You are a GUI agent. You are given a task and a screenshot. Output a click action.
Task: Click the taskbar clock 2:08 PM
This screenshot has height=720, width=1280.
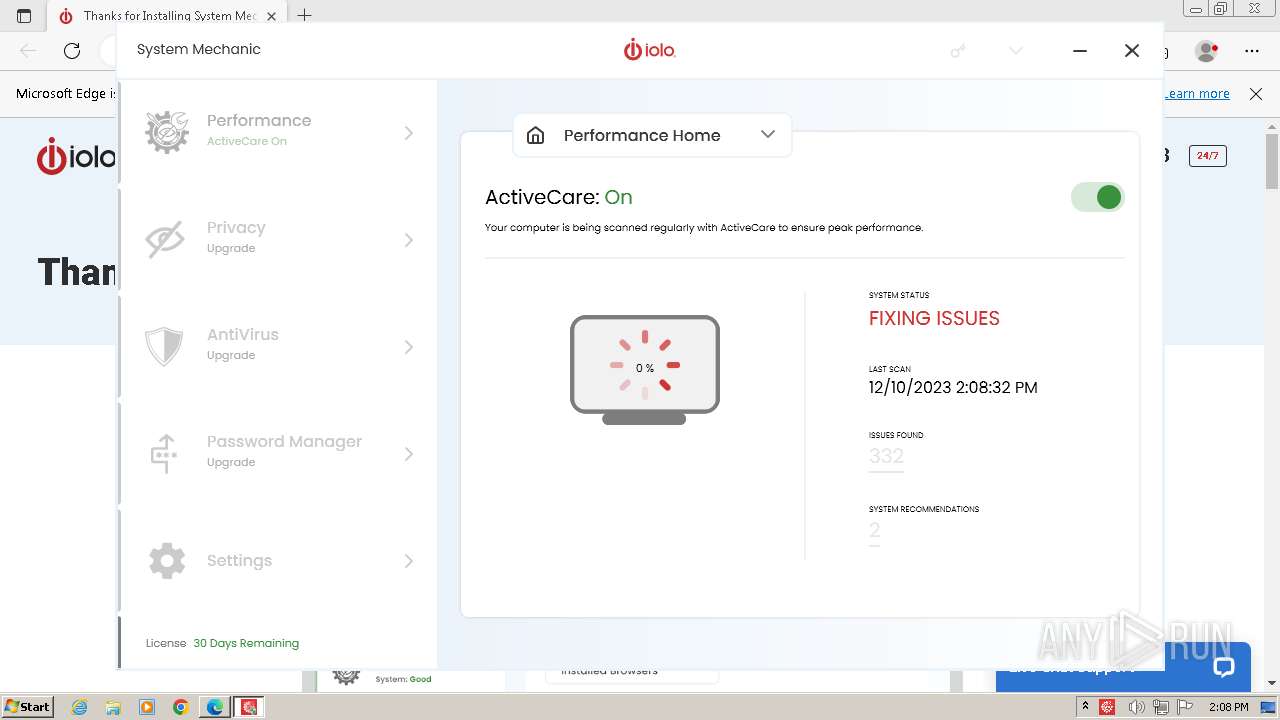pos(1228,707)
